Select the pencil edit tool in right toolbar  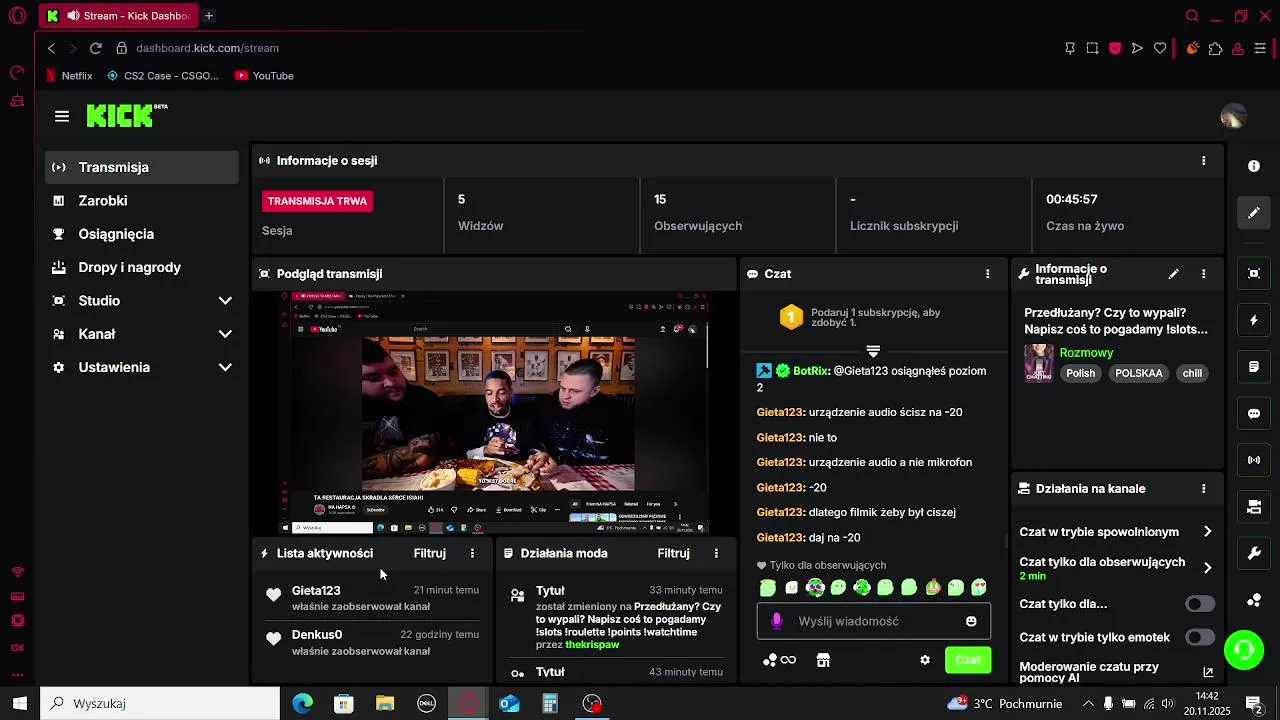(1254, 213)
